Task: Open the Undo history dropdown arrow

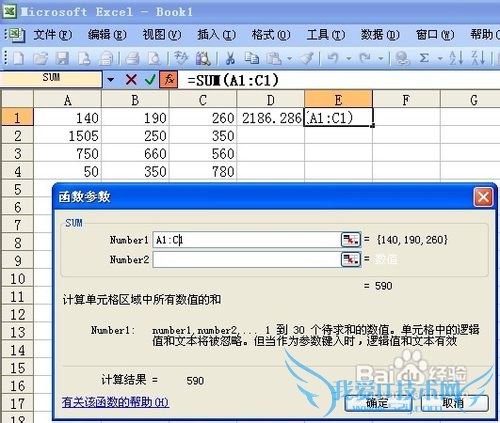Action: click(349, 59)
